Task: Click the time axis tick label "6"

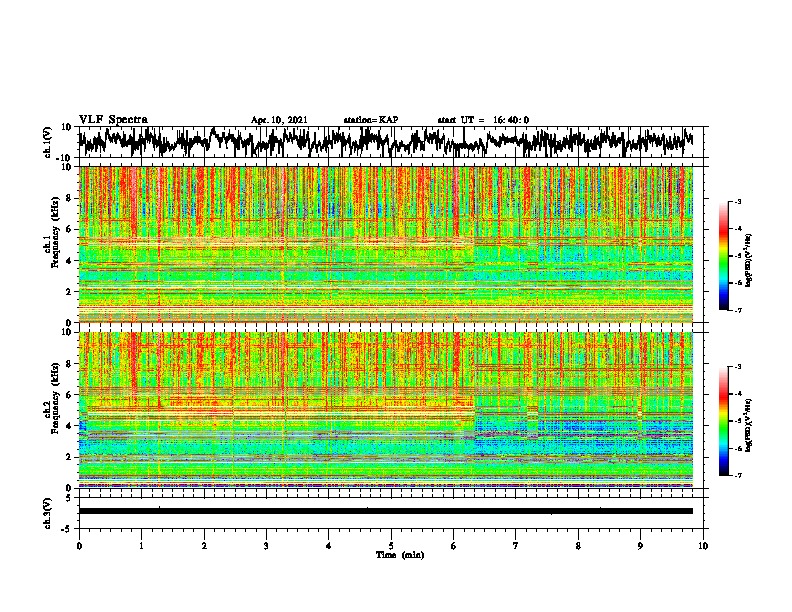Action: pyautogui.click(x=454, y=546)
